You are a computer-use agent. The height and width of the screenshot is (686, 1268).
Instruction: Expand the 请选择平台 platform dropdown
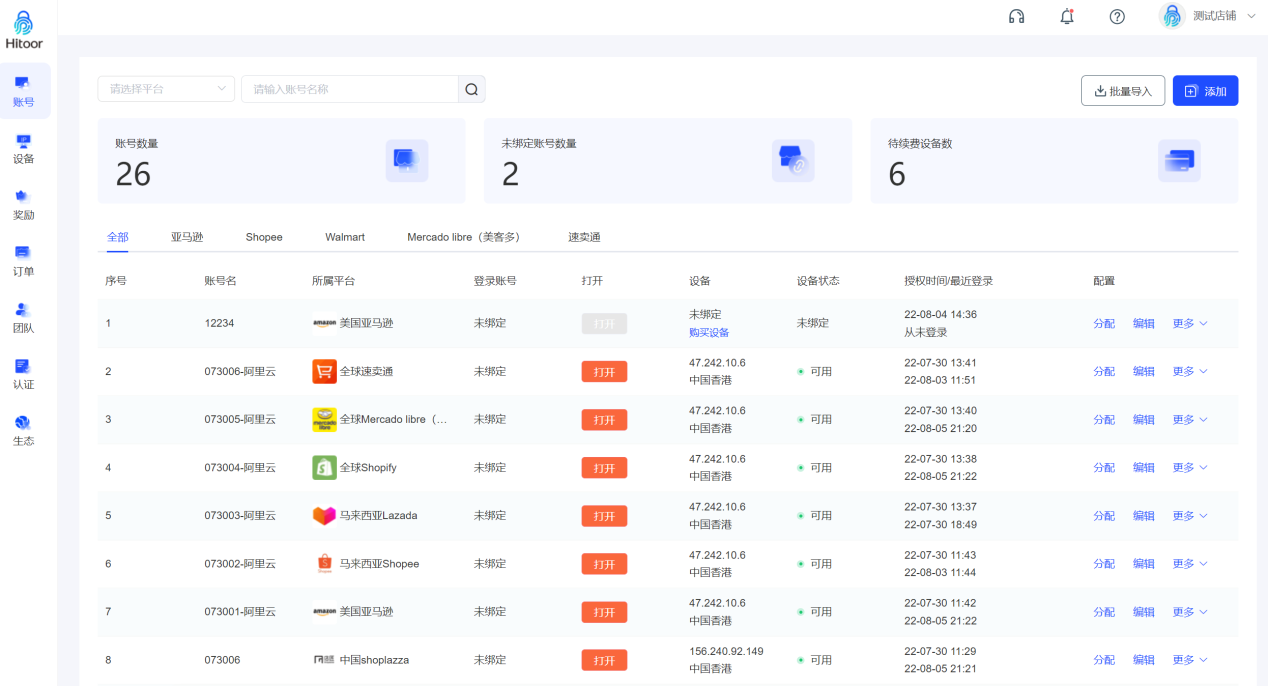pyautogui.click(x=166, y=89)
